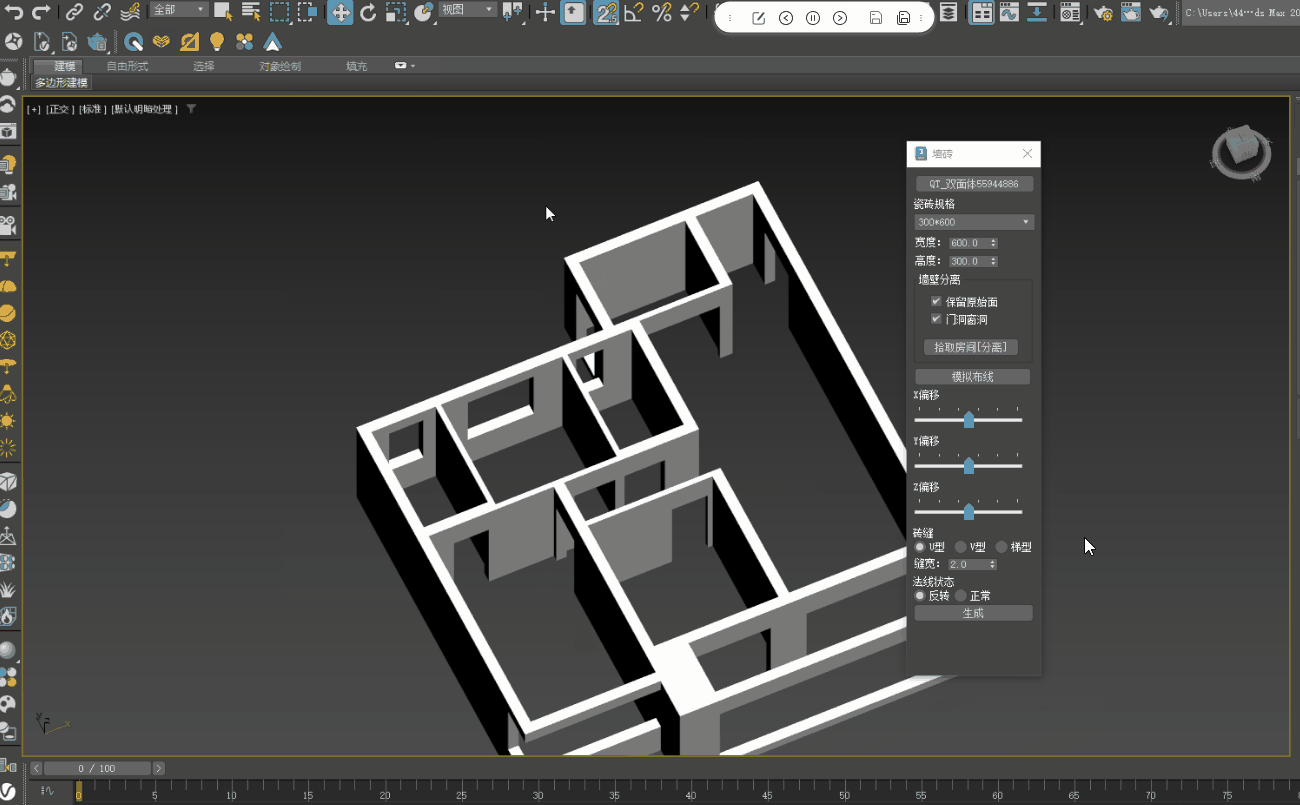Screen dimensions: 1300x805
Task: Choose the Rectangular Selection Region icon
Action: (280, 12)
